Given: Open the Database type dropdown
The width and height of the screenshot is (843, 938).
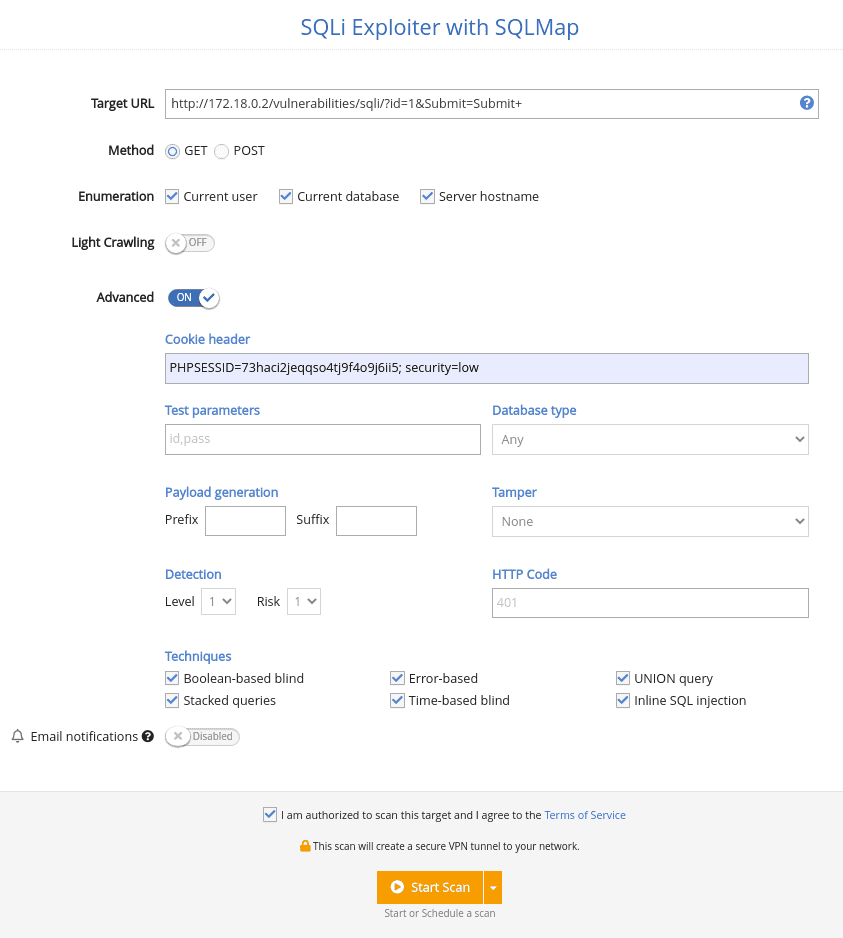Looking at the screenshot, I should click(x=650, y=439).
